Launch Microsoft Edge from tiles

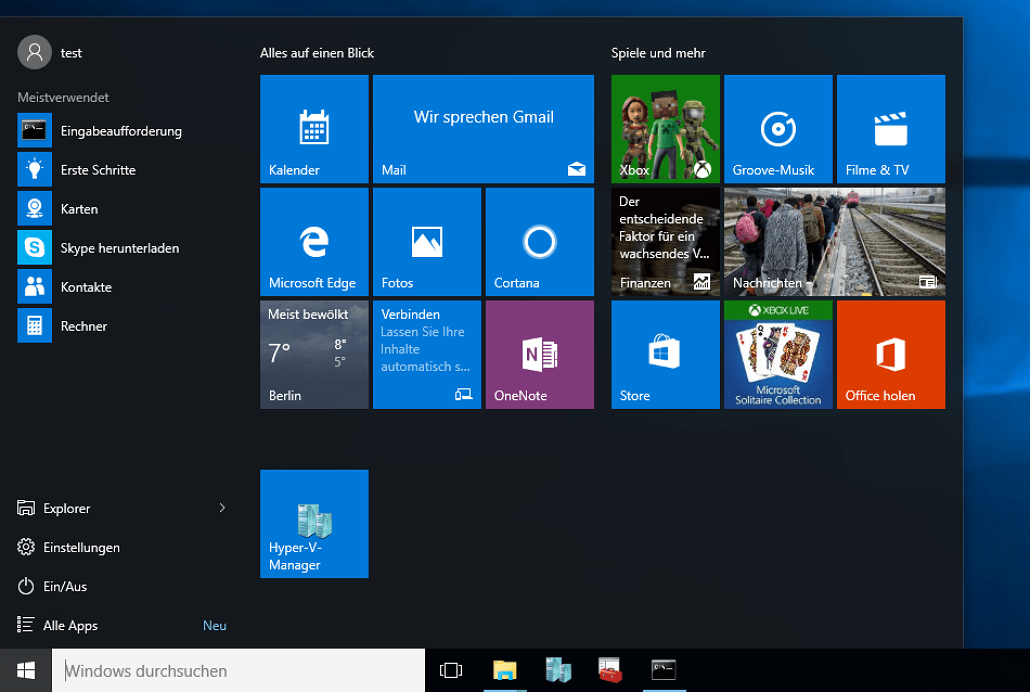(x=314, y=242)
